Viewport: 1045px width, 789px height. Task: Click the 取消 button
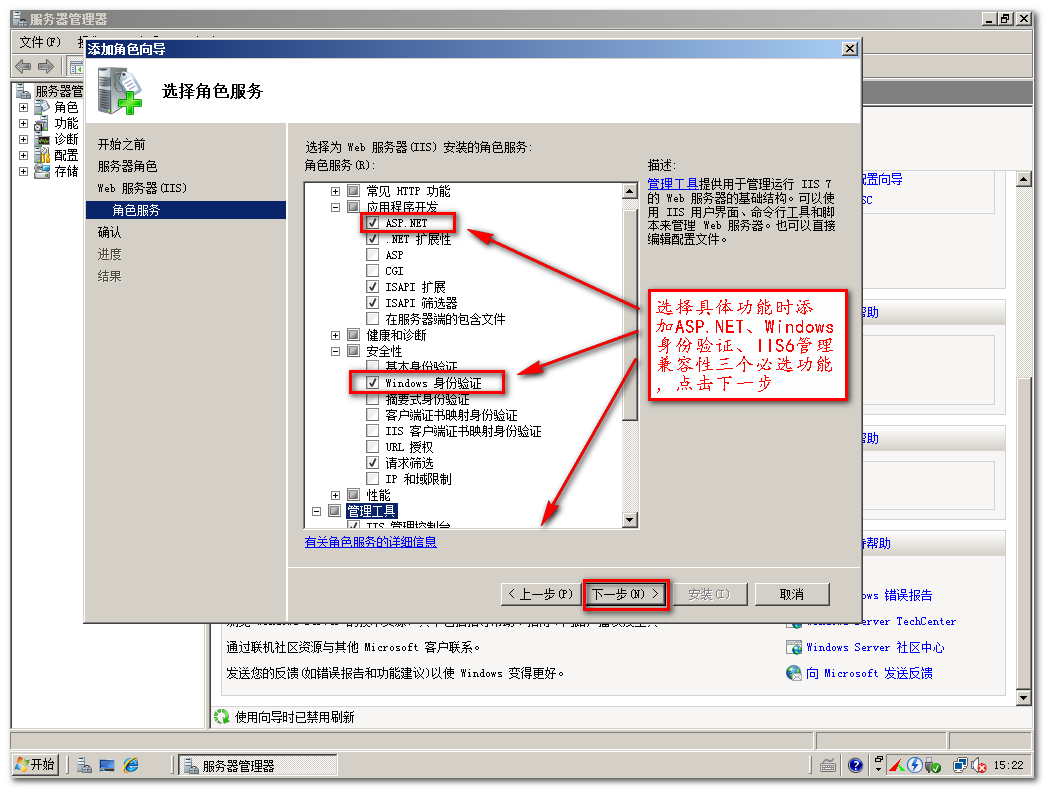point(792,594)
